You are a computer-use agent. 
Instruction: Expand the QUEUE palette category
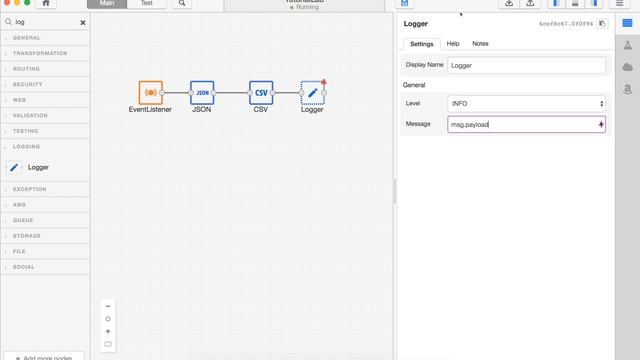click(x=45, y=220)
